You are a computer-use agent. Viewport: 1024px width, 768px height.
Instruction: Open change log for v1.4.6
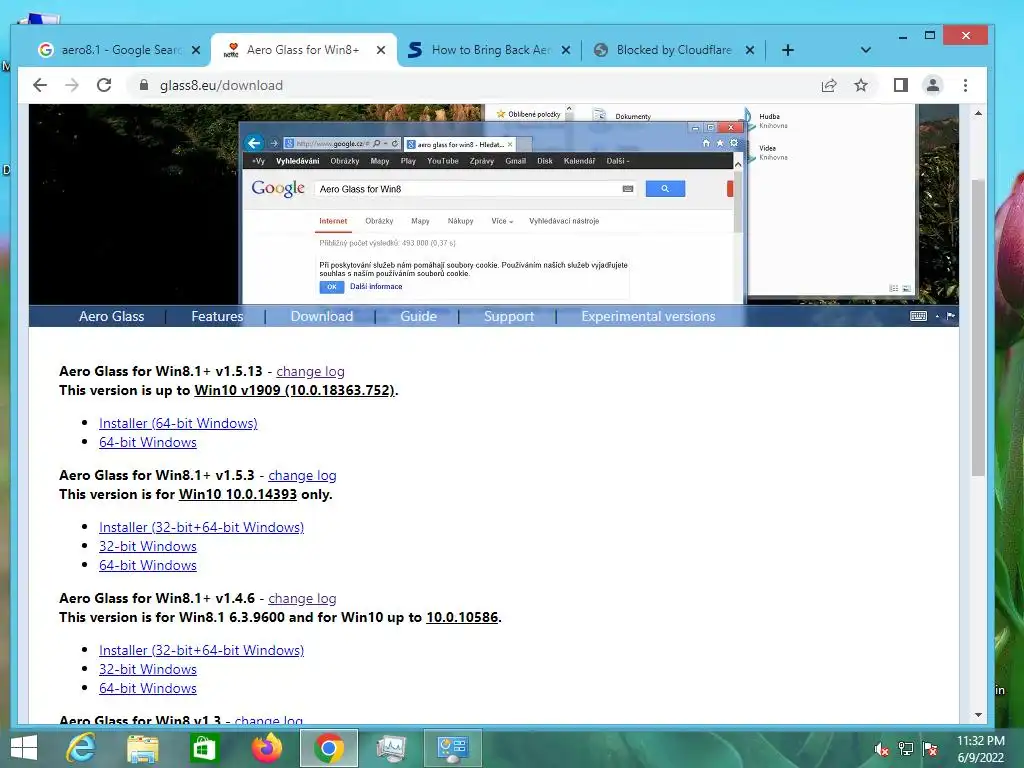[x=302, y=598]
